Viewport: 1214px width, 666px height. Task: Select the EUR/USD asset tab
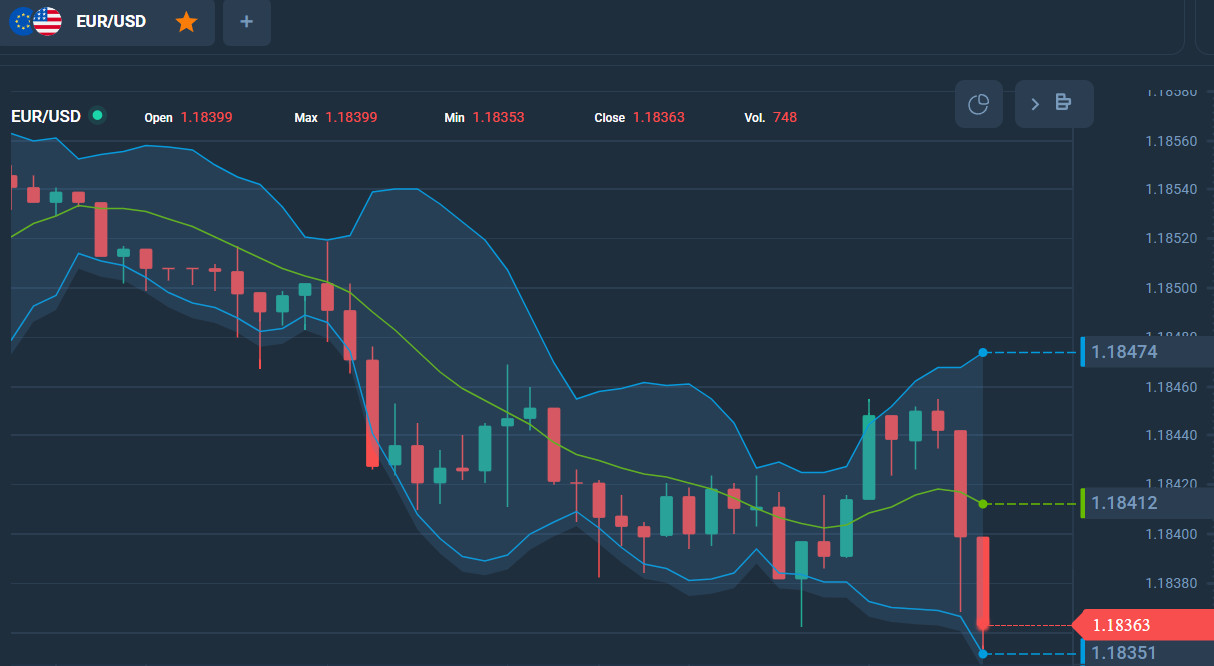110,22
